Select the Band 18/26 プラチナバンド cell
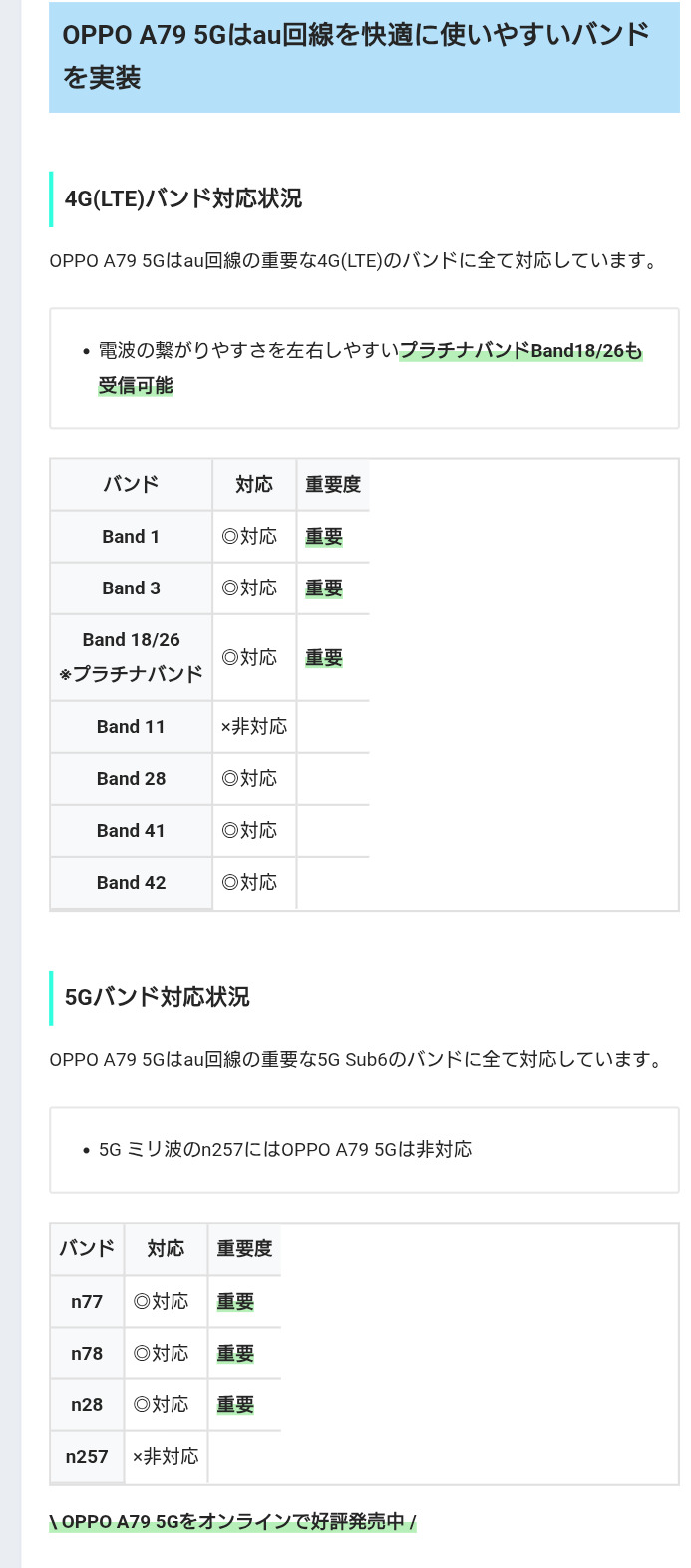This screenshot has height=1568, width=691. (x=131, y=657)
